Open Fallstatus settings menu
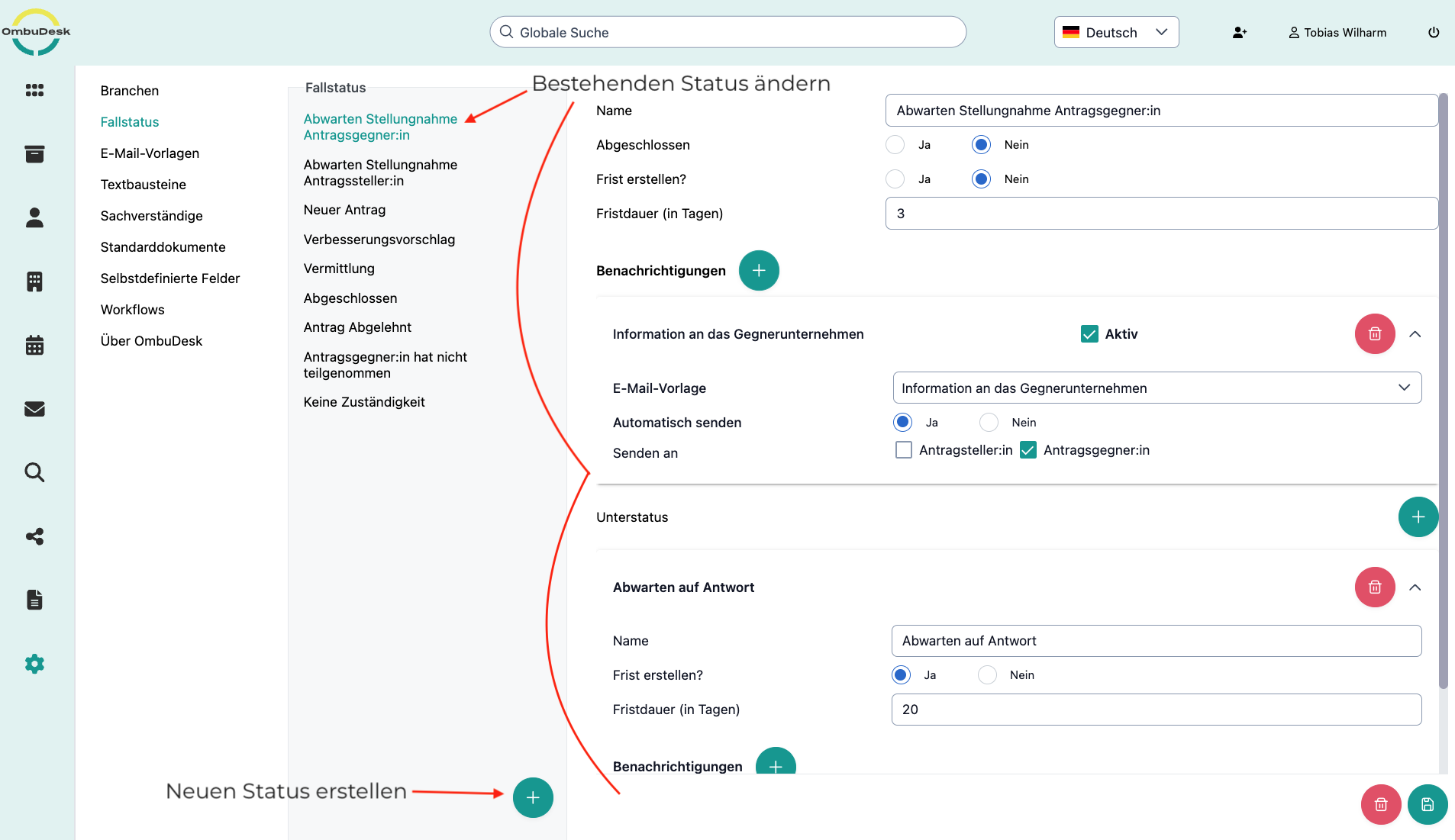Viewport: 1455px width, 840px height. tap(130, 122)
